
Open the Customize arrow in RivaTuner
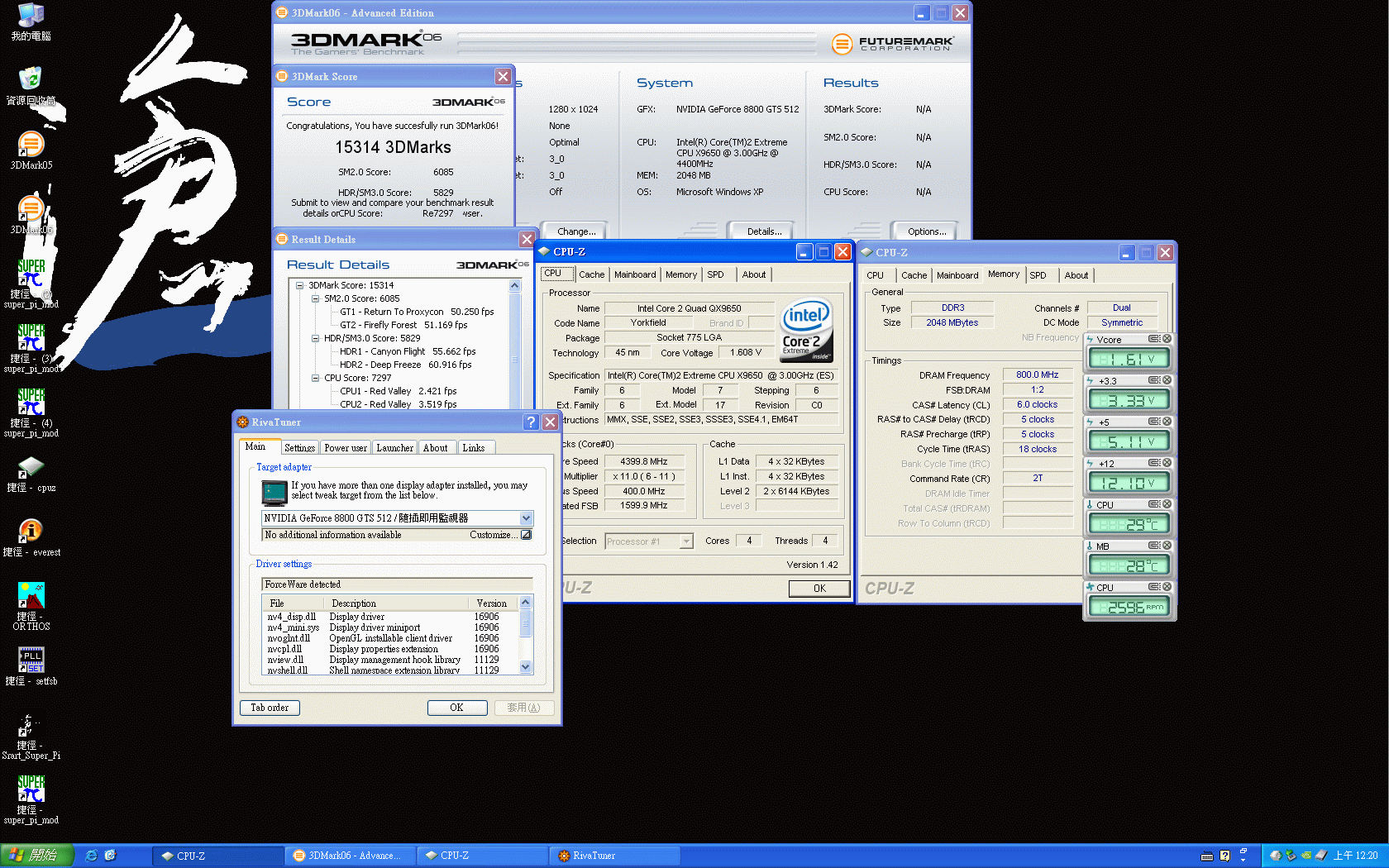tap(526, 535)
